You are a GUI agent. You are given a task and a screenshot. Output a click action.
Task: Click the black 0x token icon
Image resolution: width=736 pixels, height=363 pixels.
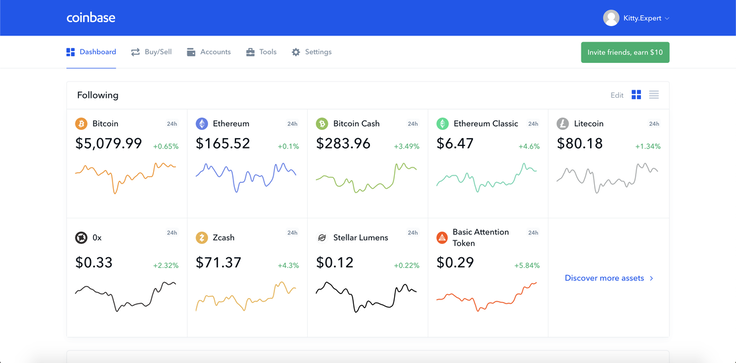pos(81,238)
